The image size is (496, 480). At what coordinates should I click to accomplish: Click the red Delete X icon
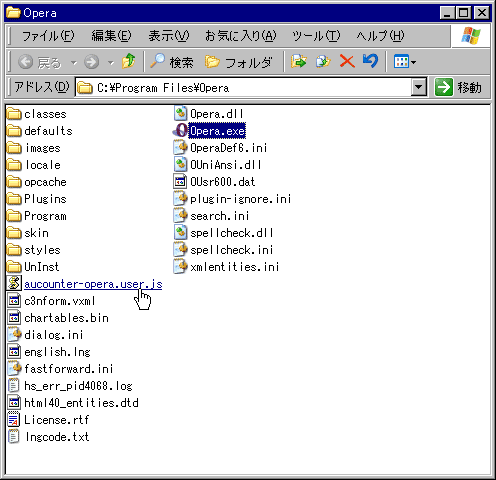click(x=347, y=62)
